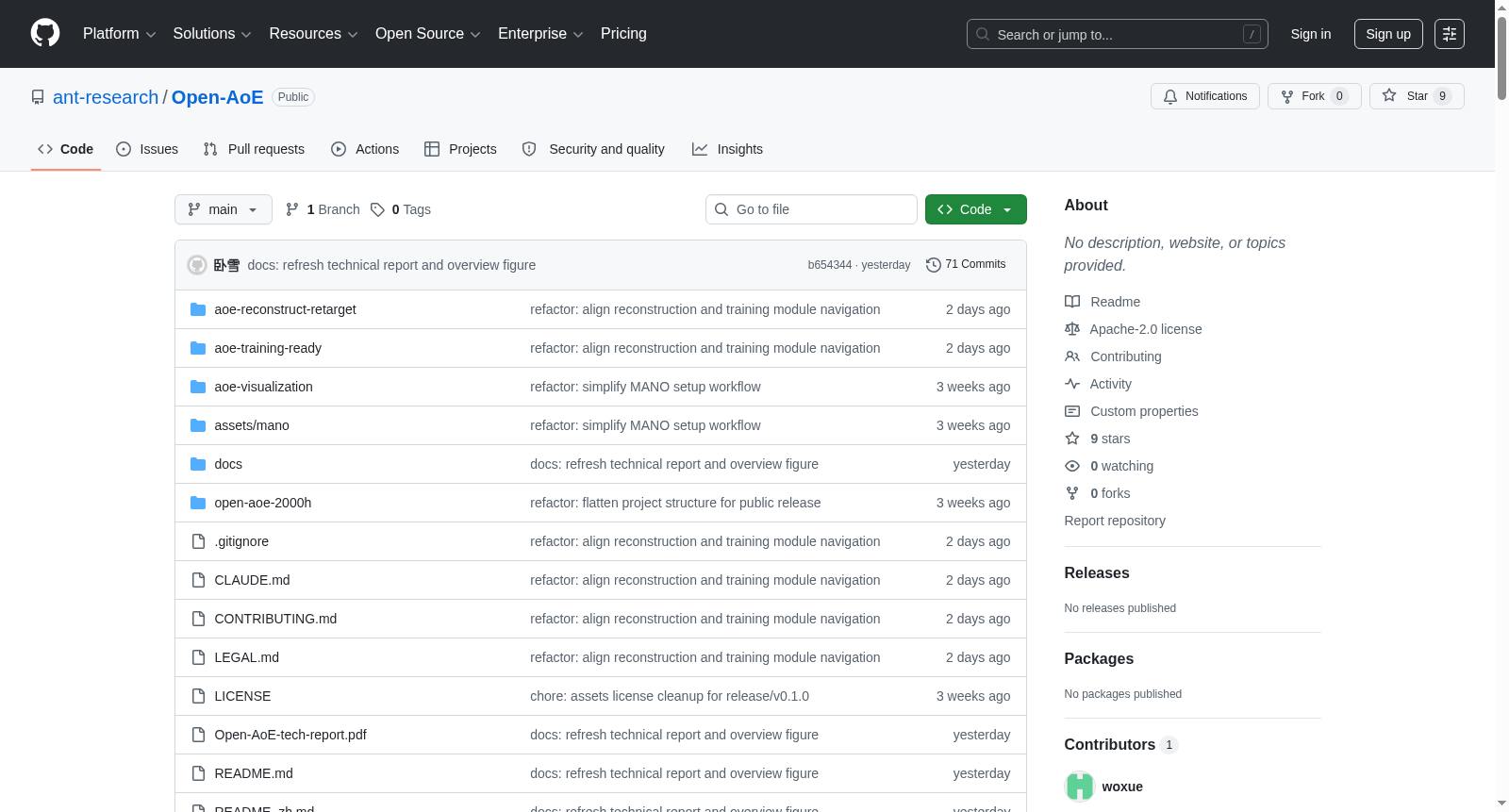Click the CLAUDE.md file icon
The image size is (1509, 812).
198,580
